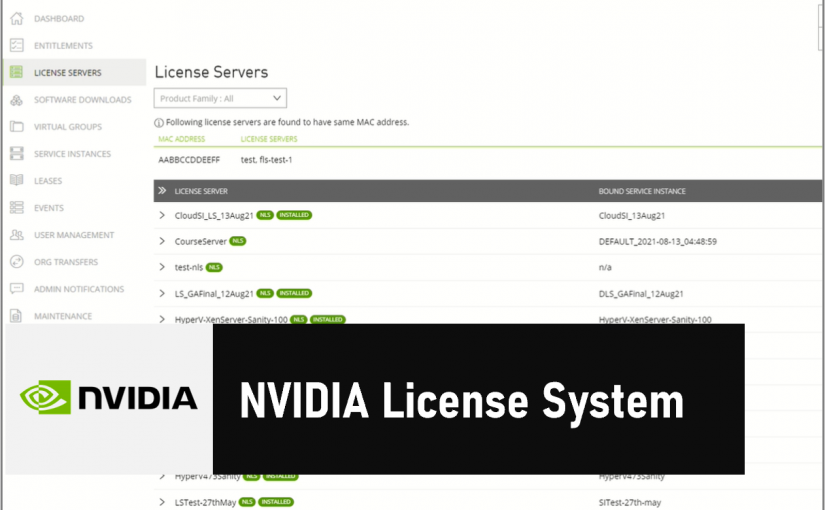
Task: Click the Dashboard home icon
Action: pyautogui.click(x=17, y=18)
